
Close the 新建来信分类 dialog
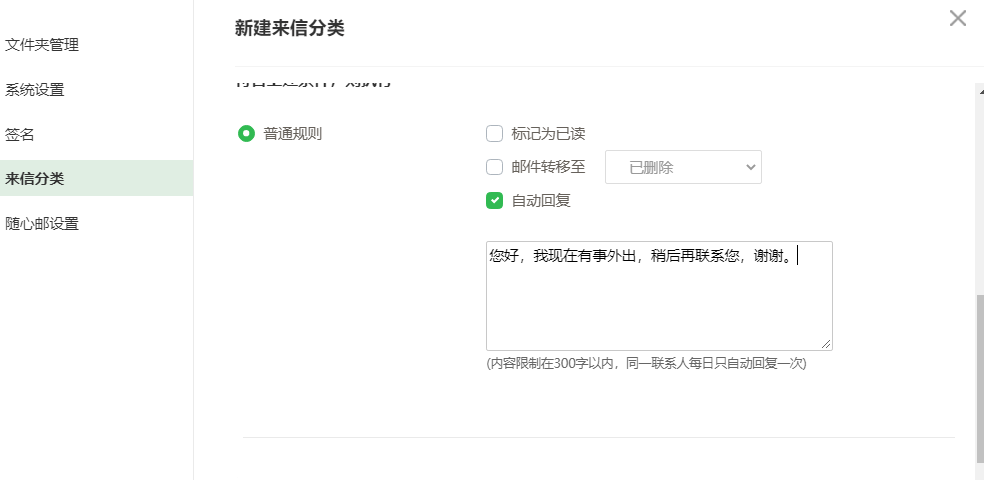pyautogui.click(x=957, y=18)
